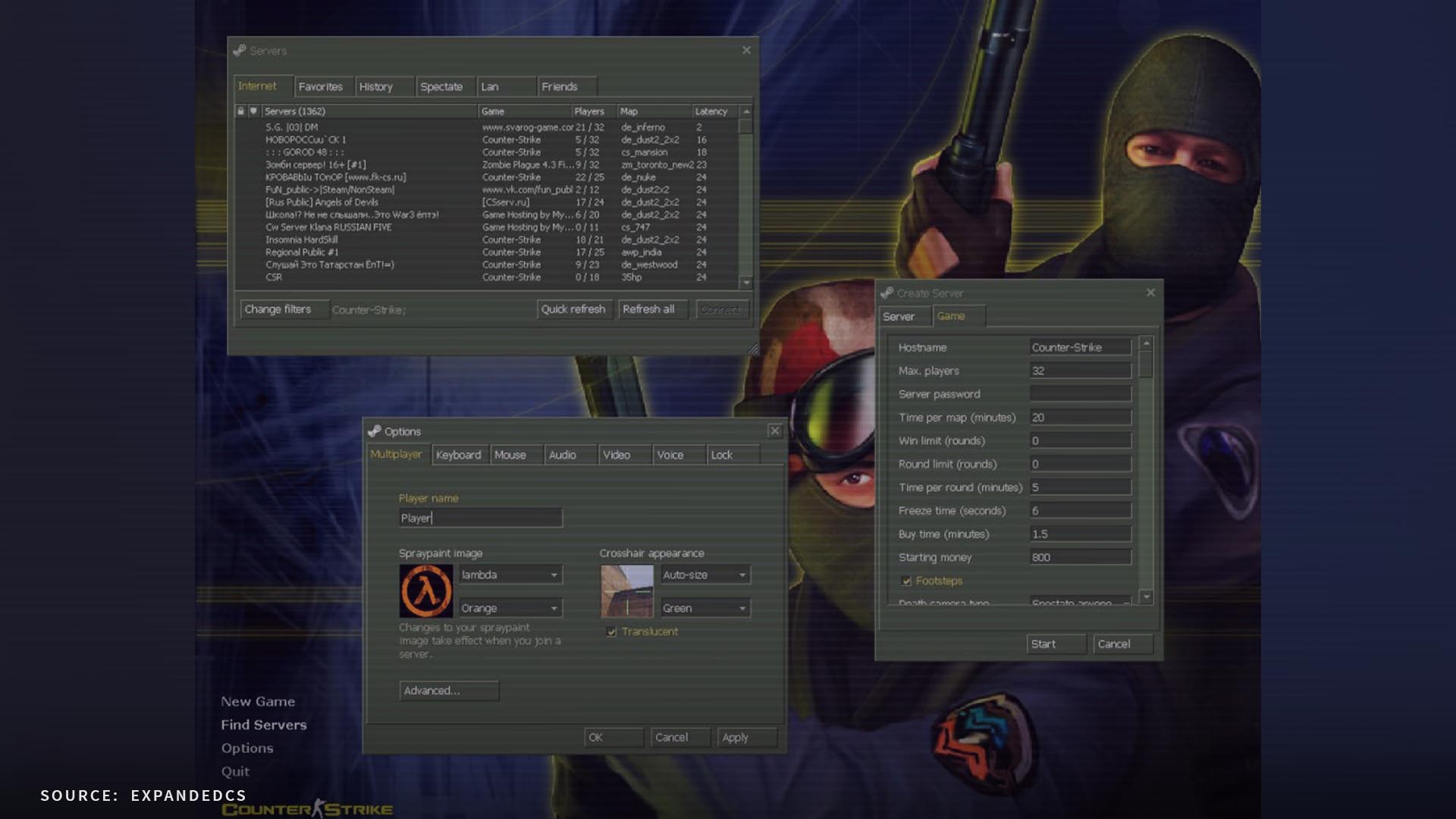The image size is (1456, 819).
Task: Click the Player name input field
Action: tap(481, 518)
